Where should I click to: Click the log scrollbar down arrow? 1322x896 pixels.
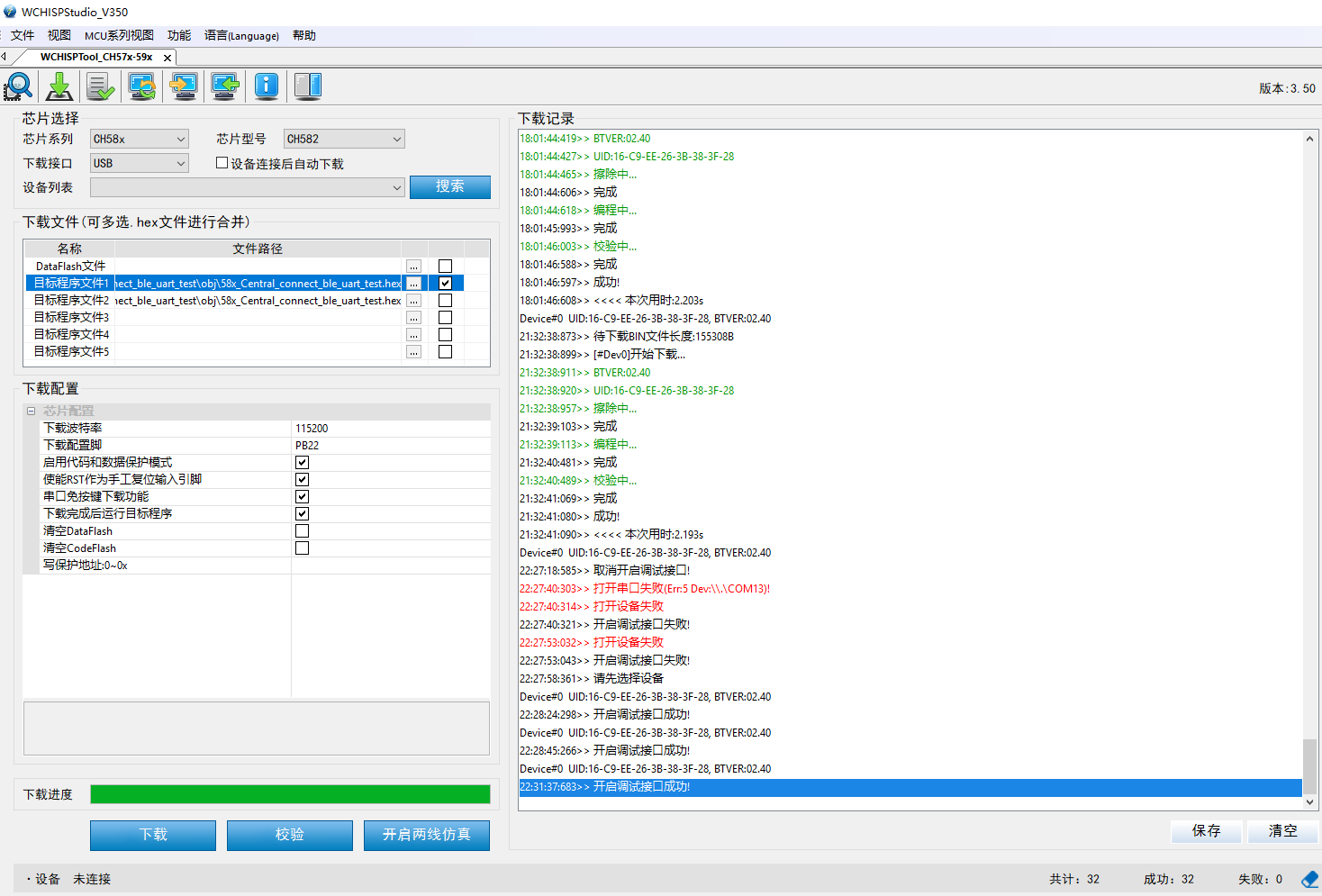[x=1309, y=802]
